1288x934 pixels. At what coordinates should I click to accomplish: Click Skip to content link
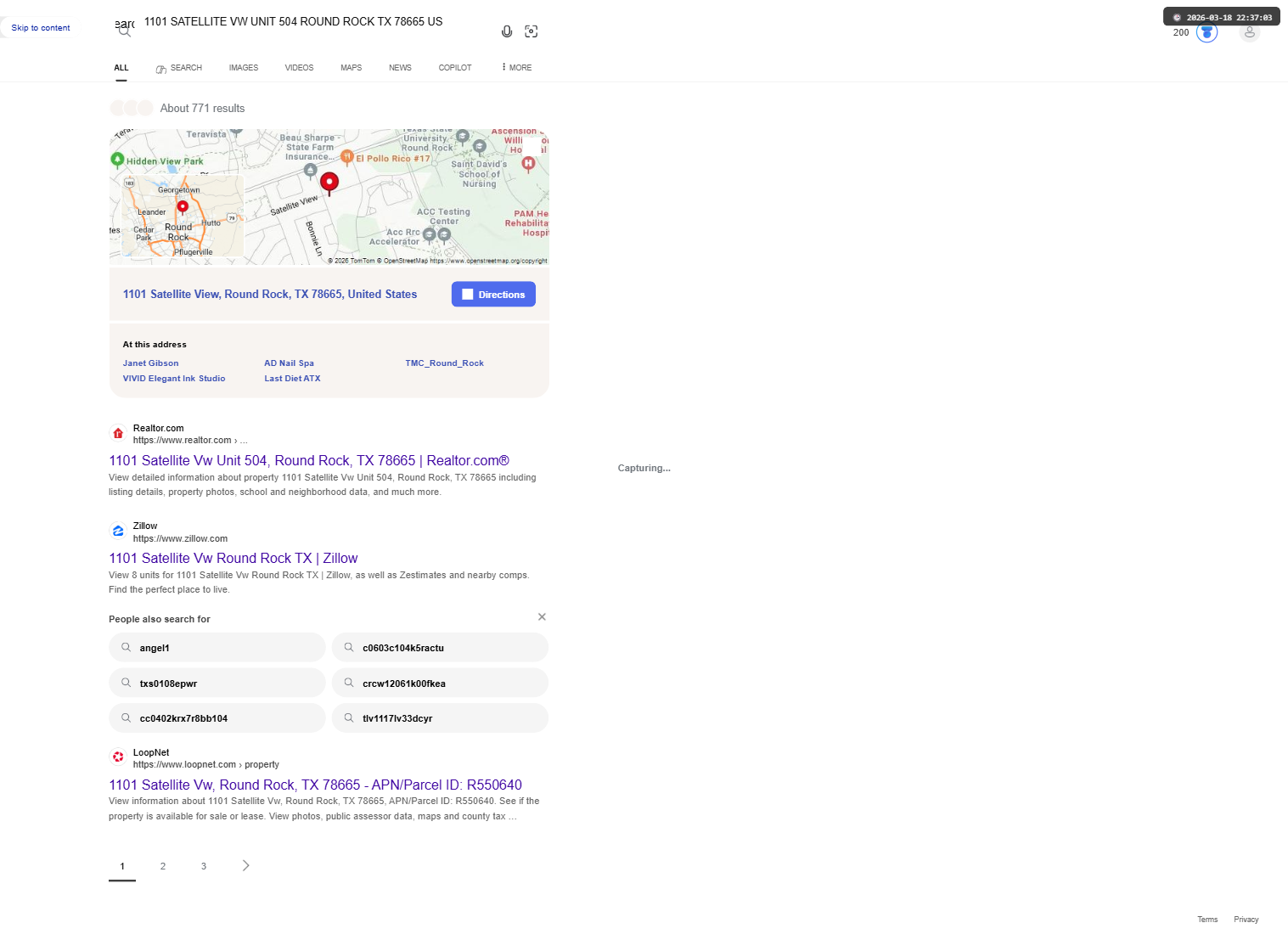[x=41, y=28]
